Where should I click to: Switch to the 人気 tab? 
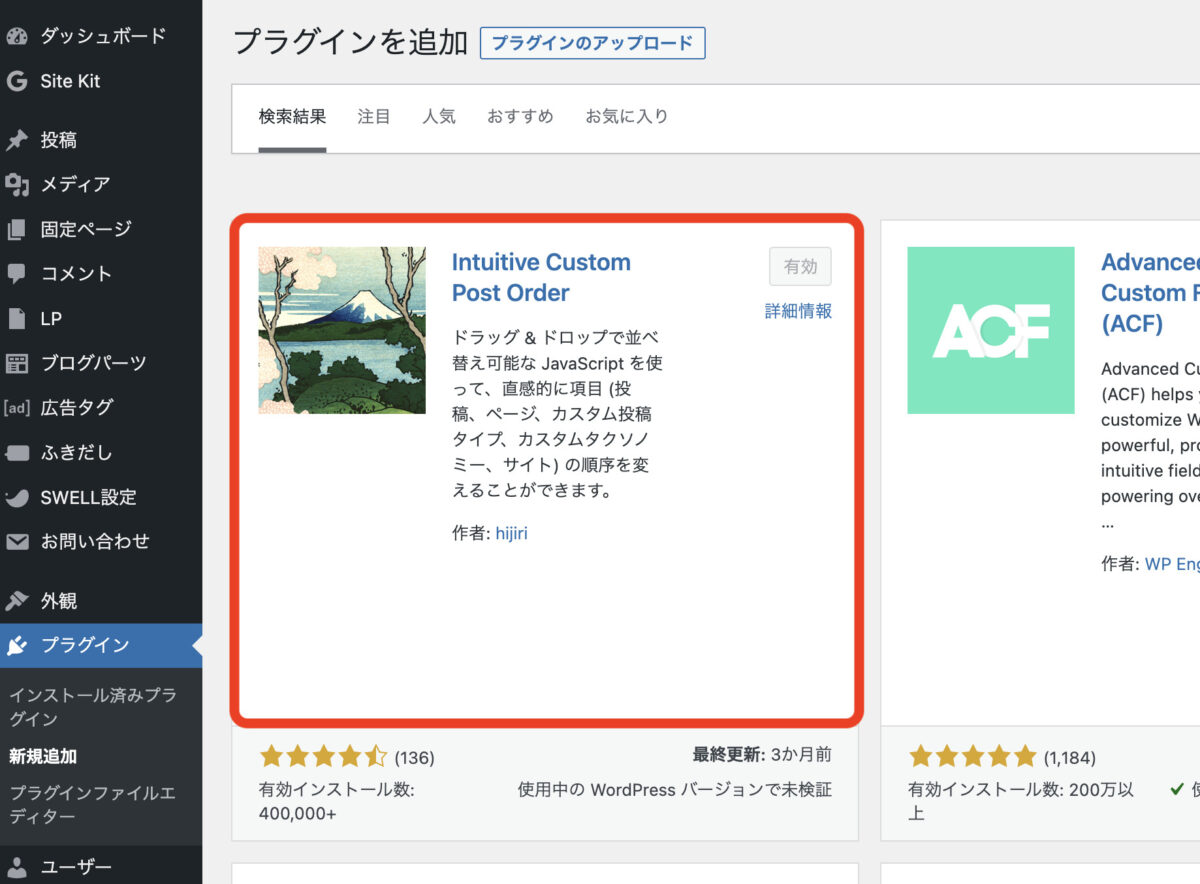(438, 116)
